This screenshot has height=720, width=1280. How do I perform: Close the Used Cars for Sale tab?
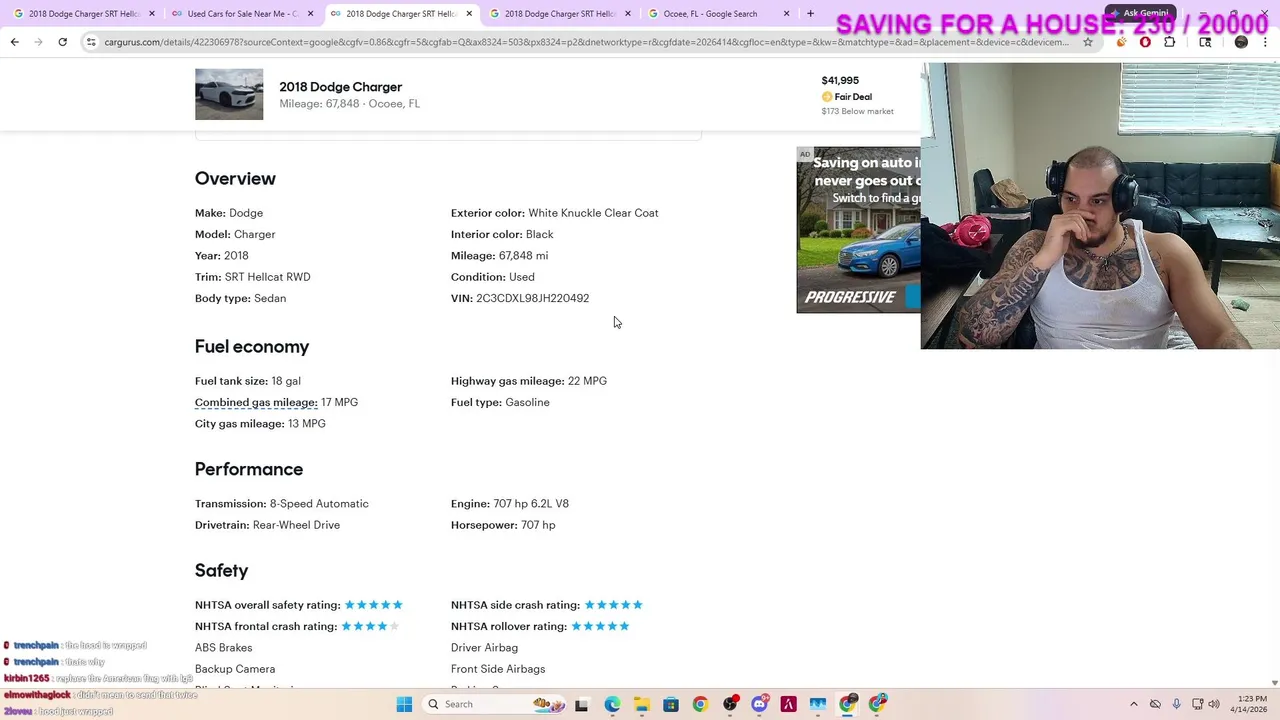pos(310,14)
